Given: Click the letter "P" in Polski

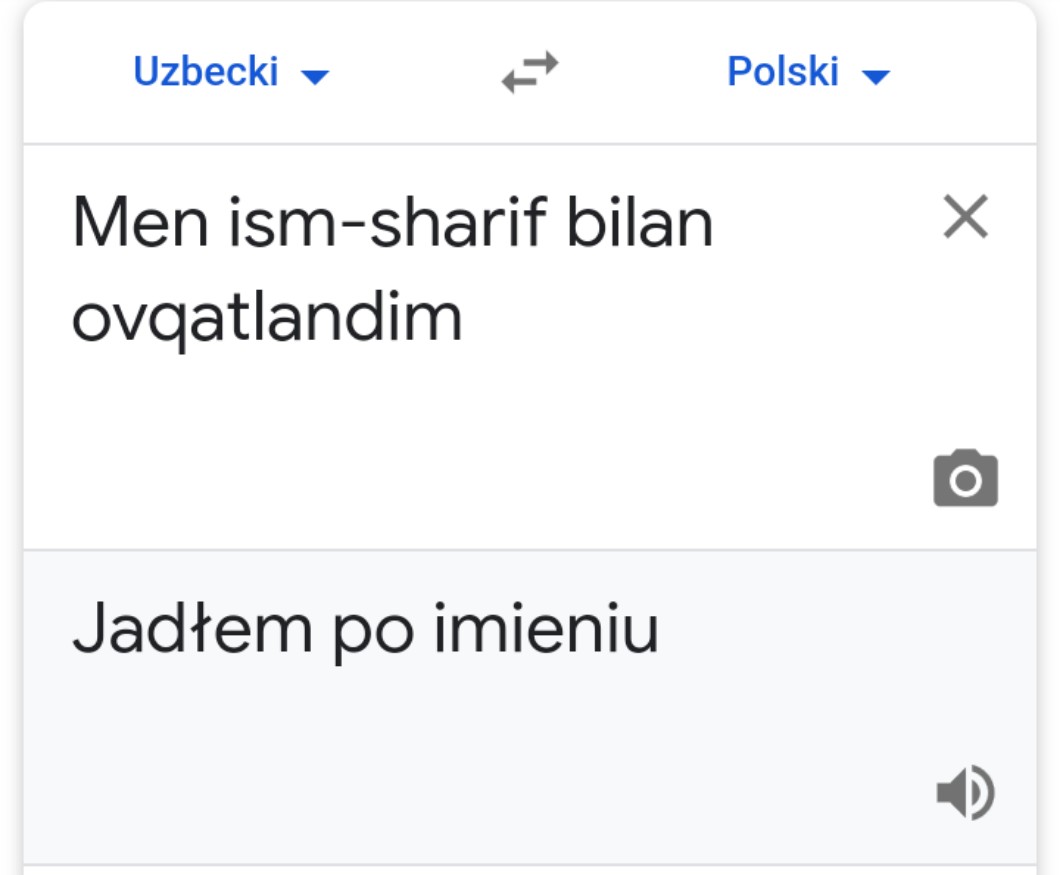Looking at the screenshot, I should (x=739, y=72).
